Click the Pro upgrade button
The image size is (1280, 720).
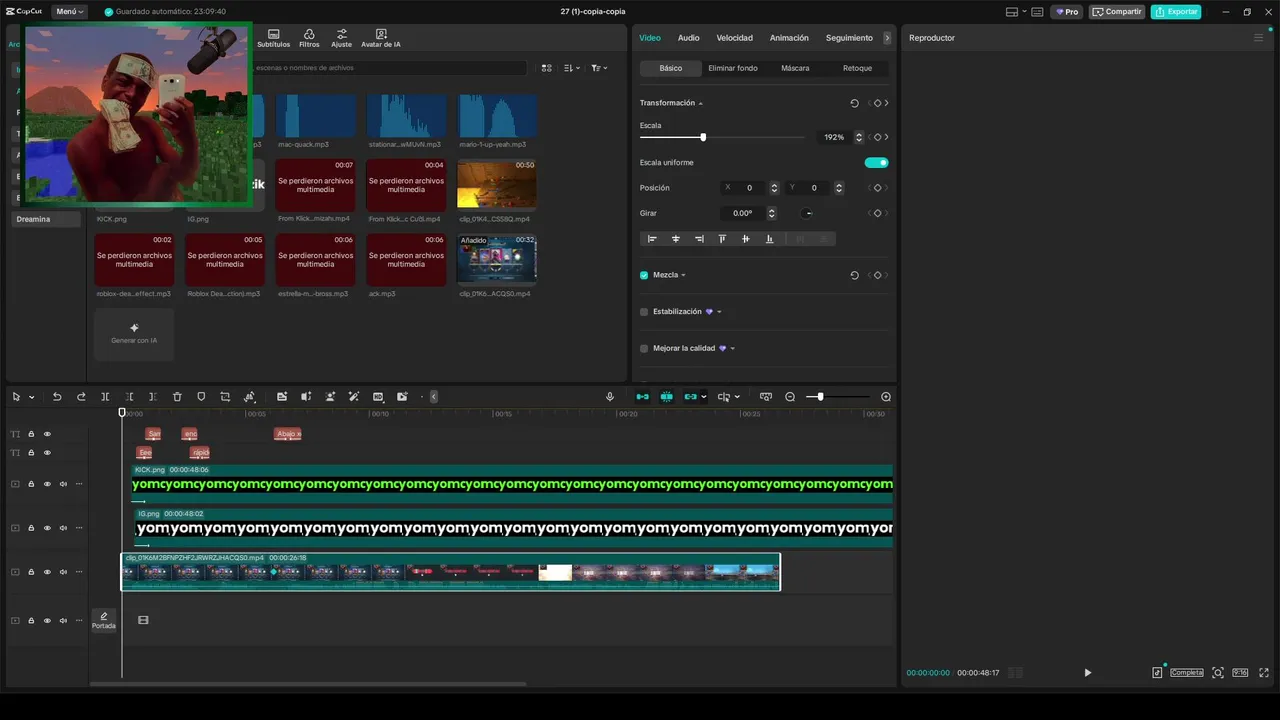coord(1067,12)
